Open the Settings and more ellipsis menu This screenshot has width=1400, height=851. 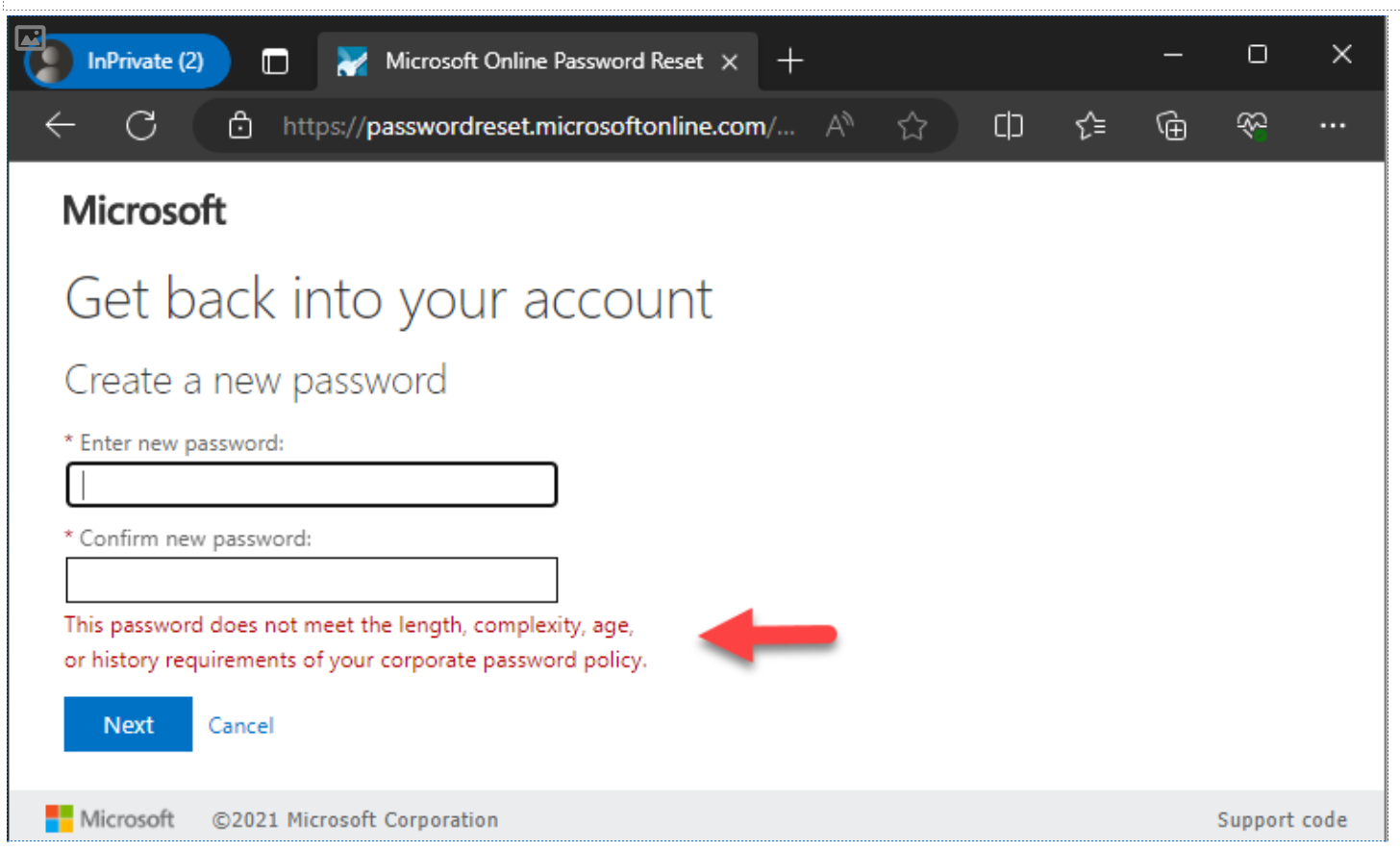pyautogui.click(x=1333, y=125)
